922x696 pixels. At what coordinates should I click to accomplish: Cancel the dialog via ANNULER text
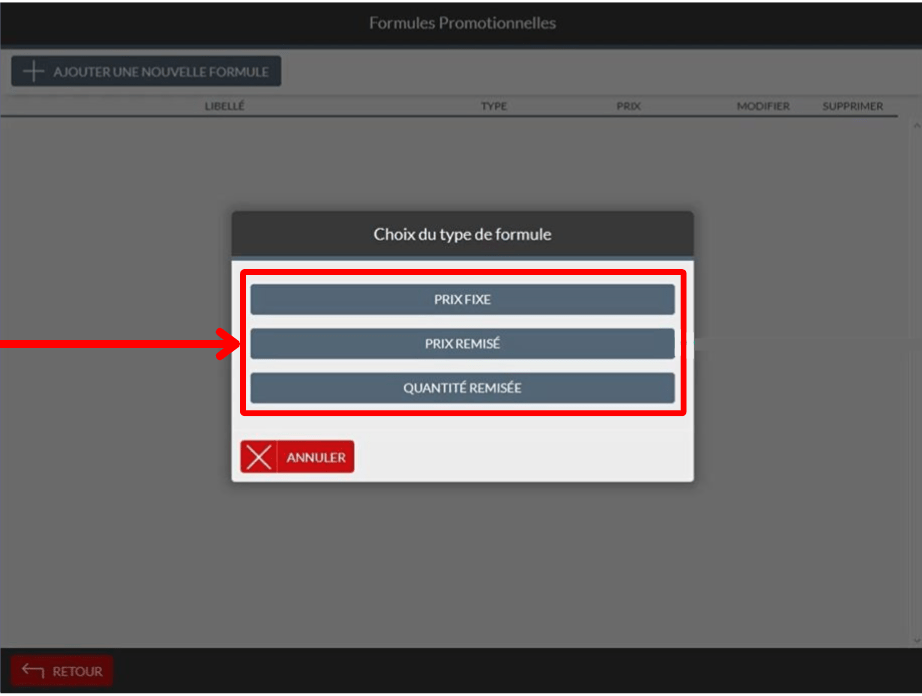click(x=316, y=457)
